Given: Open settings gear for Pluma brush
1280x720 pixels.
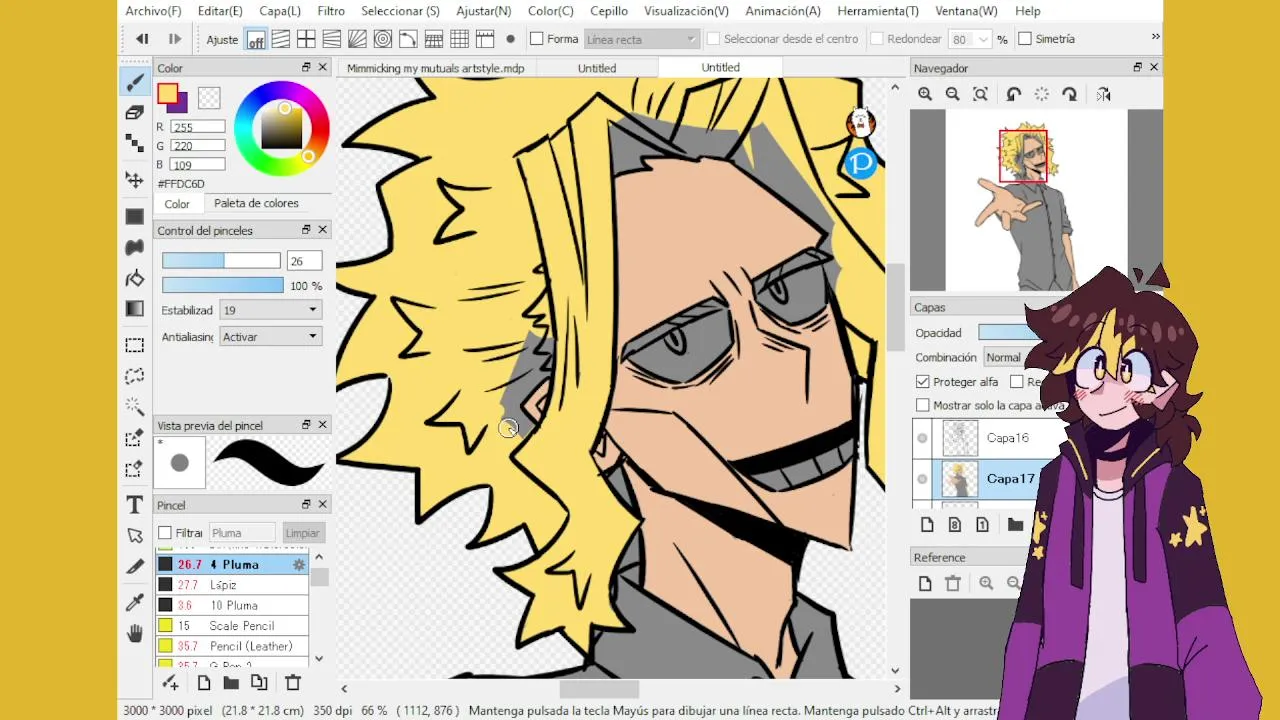Looking at the screenshot, I should tap(298, 565).
